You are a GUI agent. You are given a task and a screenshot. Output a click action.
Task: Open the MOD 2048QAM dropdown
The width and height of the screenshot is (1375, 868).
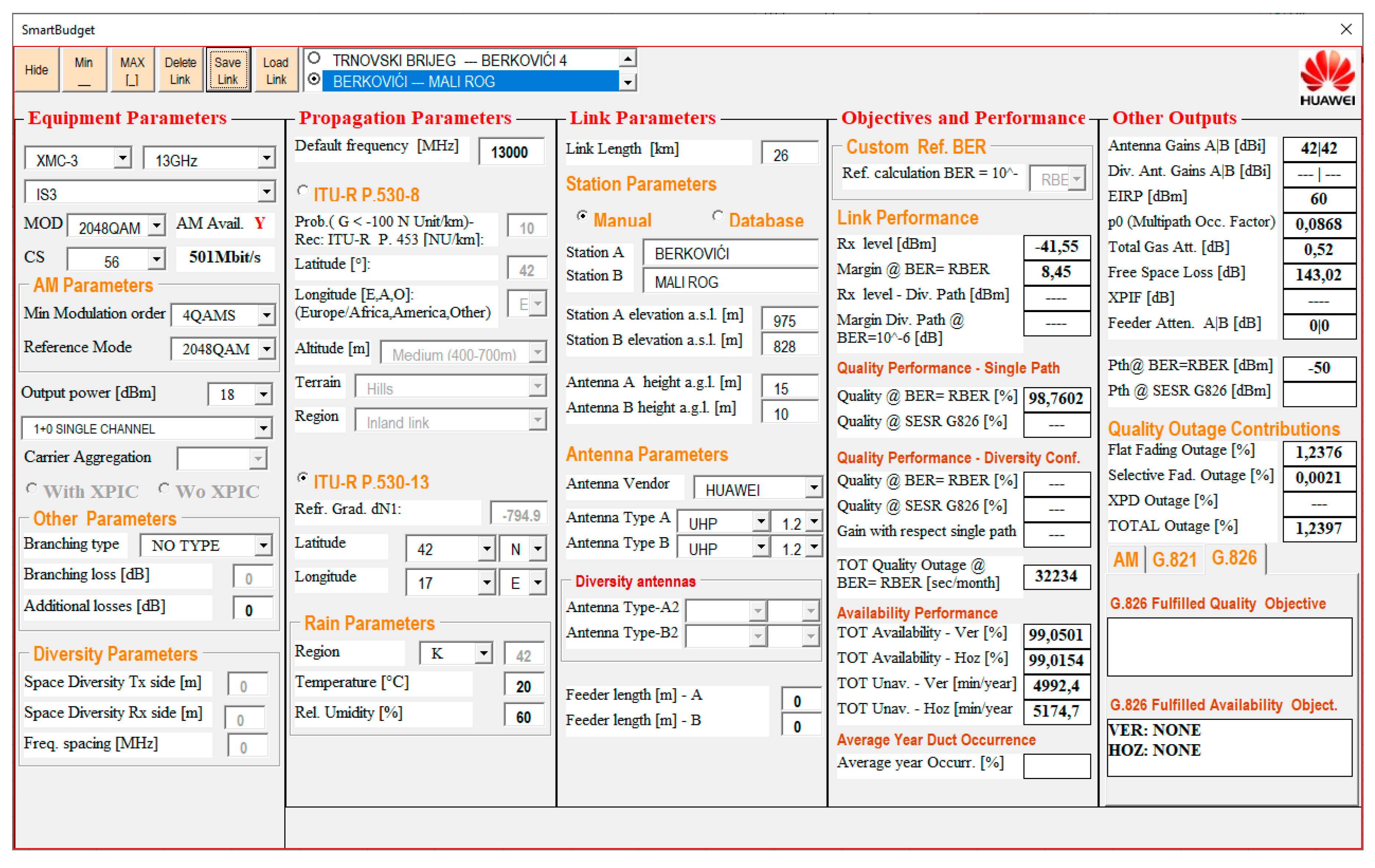(x=156, y=226)
